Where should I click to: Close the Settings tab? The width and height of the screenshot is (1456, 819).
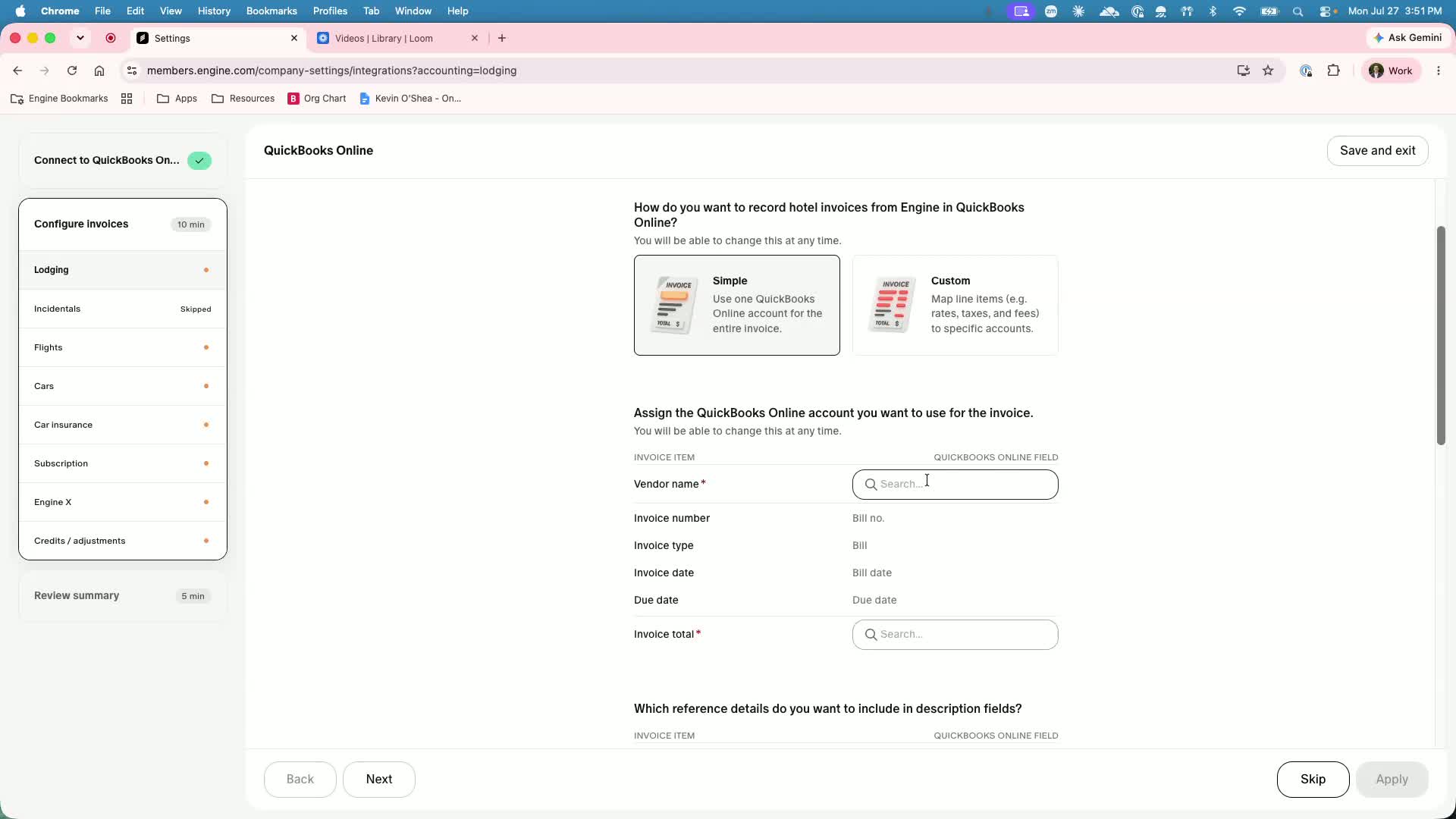(x=294, y=38)
